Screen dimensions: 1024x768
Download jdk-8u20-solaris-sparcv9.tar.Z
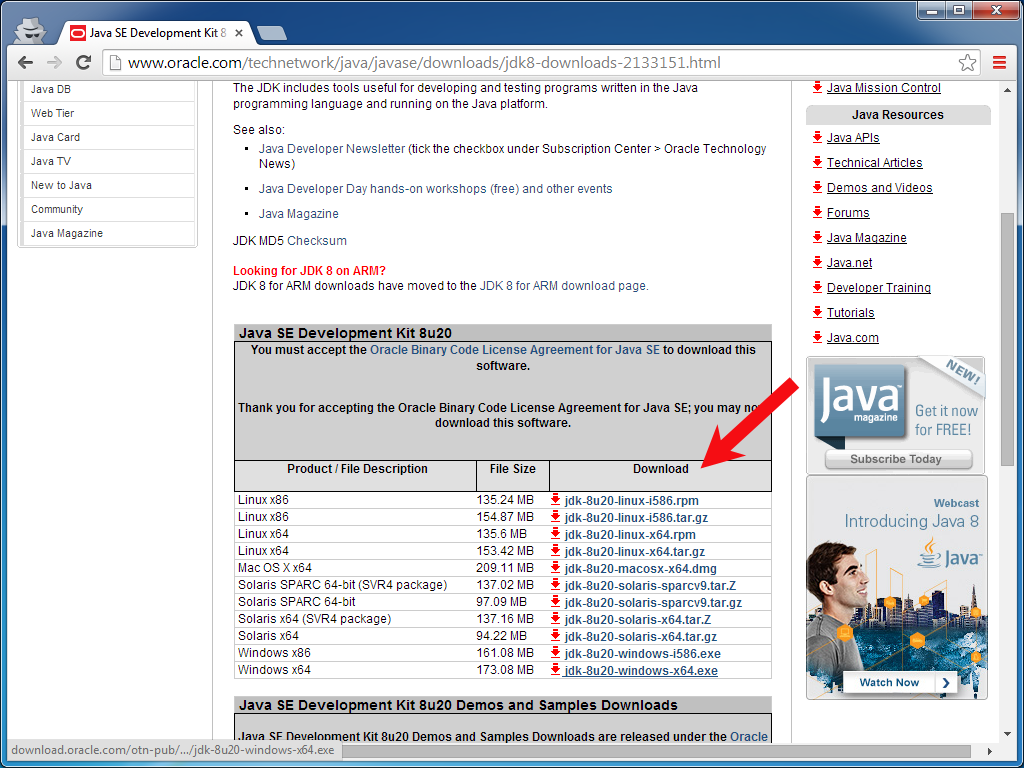[x=650, y=586]
